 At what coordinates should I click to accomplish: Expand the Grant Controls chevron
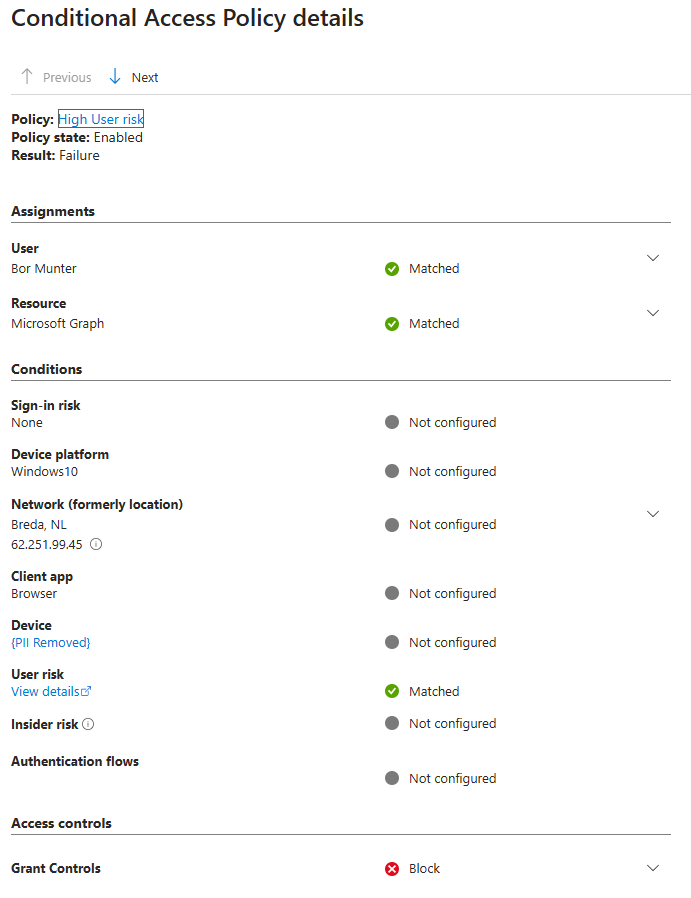point(653,868)
